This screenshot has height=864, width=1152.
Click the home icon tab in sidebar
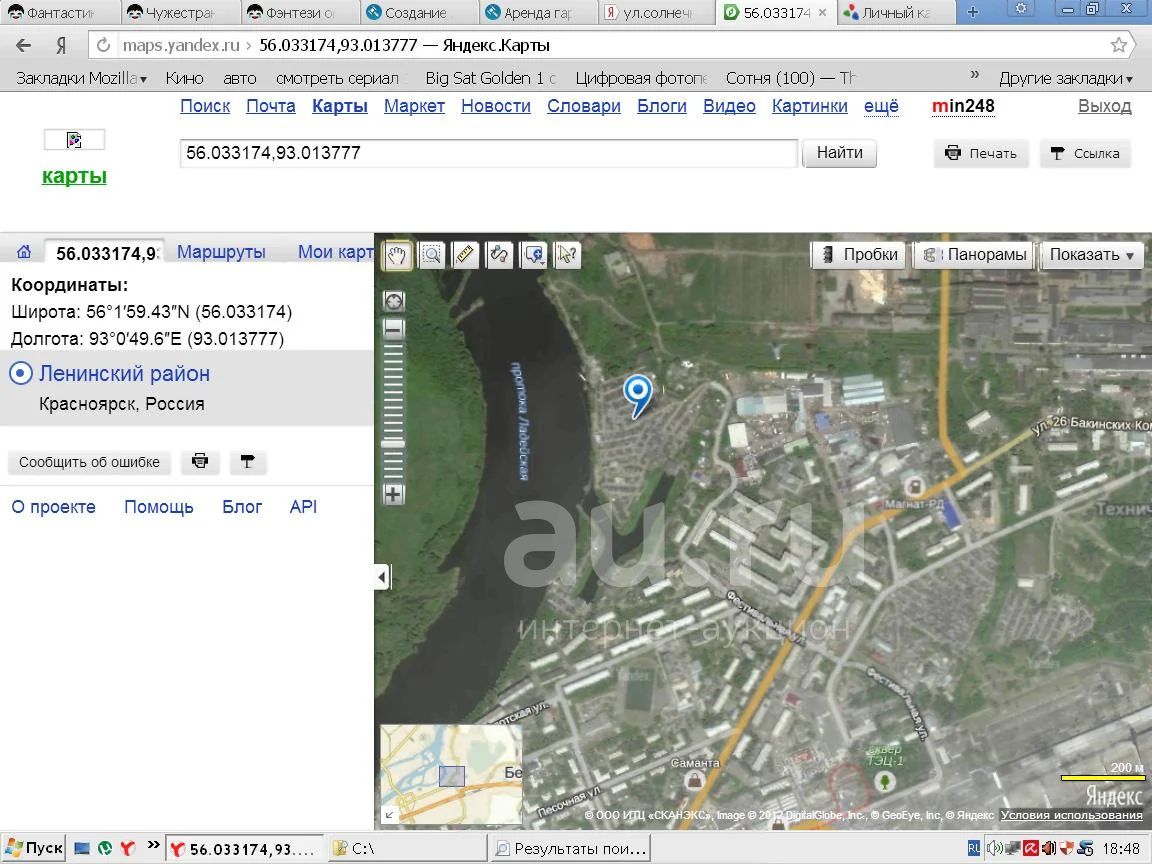pos(24,252)
